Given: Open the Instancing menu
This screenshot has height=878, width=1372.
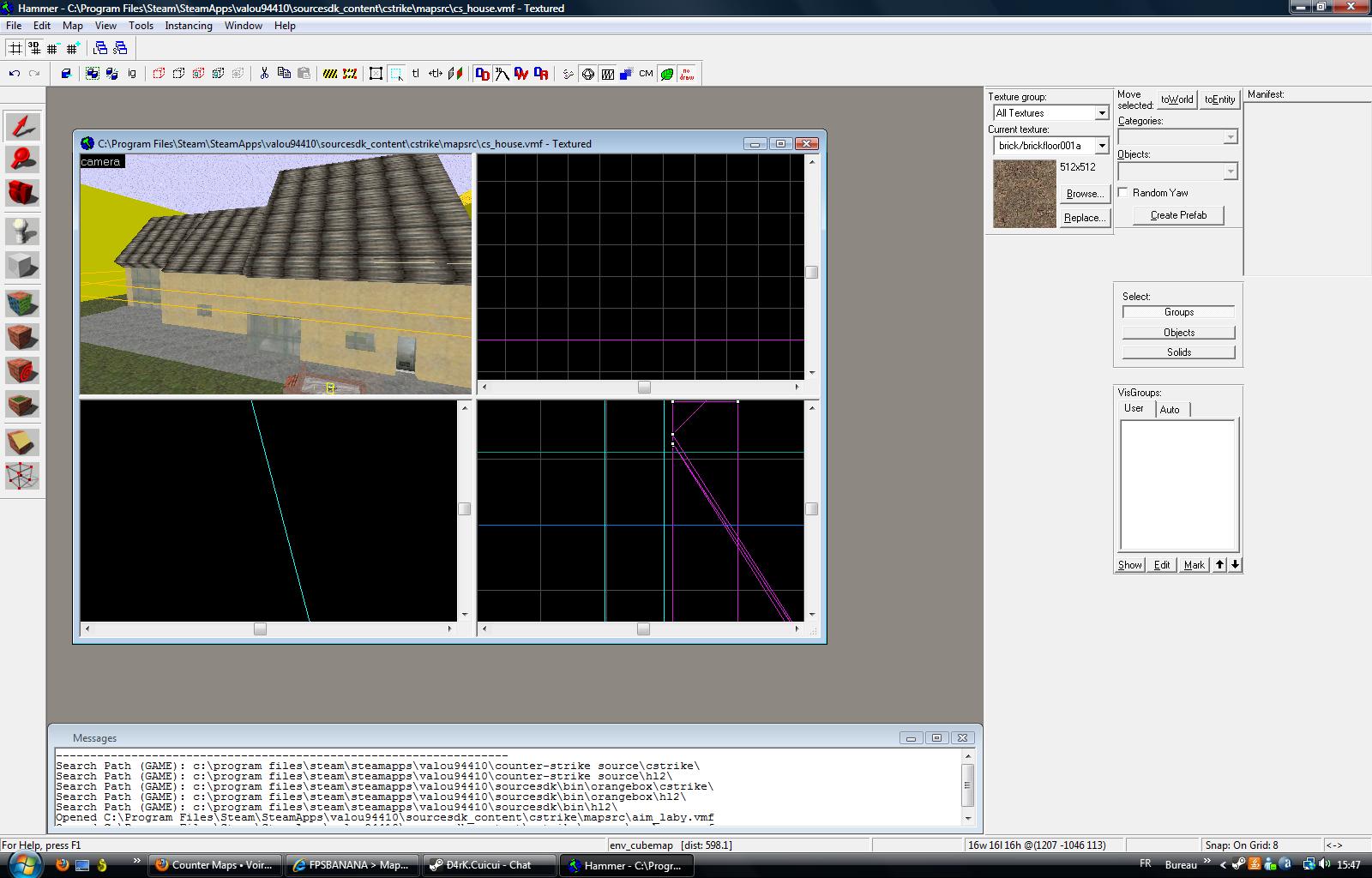Looking at the screenshot, I should pyautogui.click(x=188, y=26).
